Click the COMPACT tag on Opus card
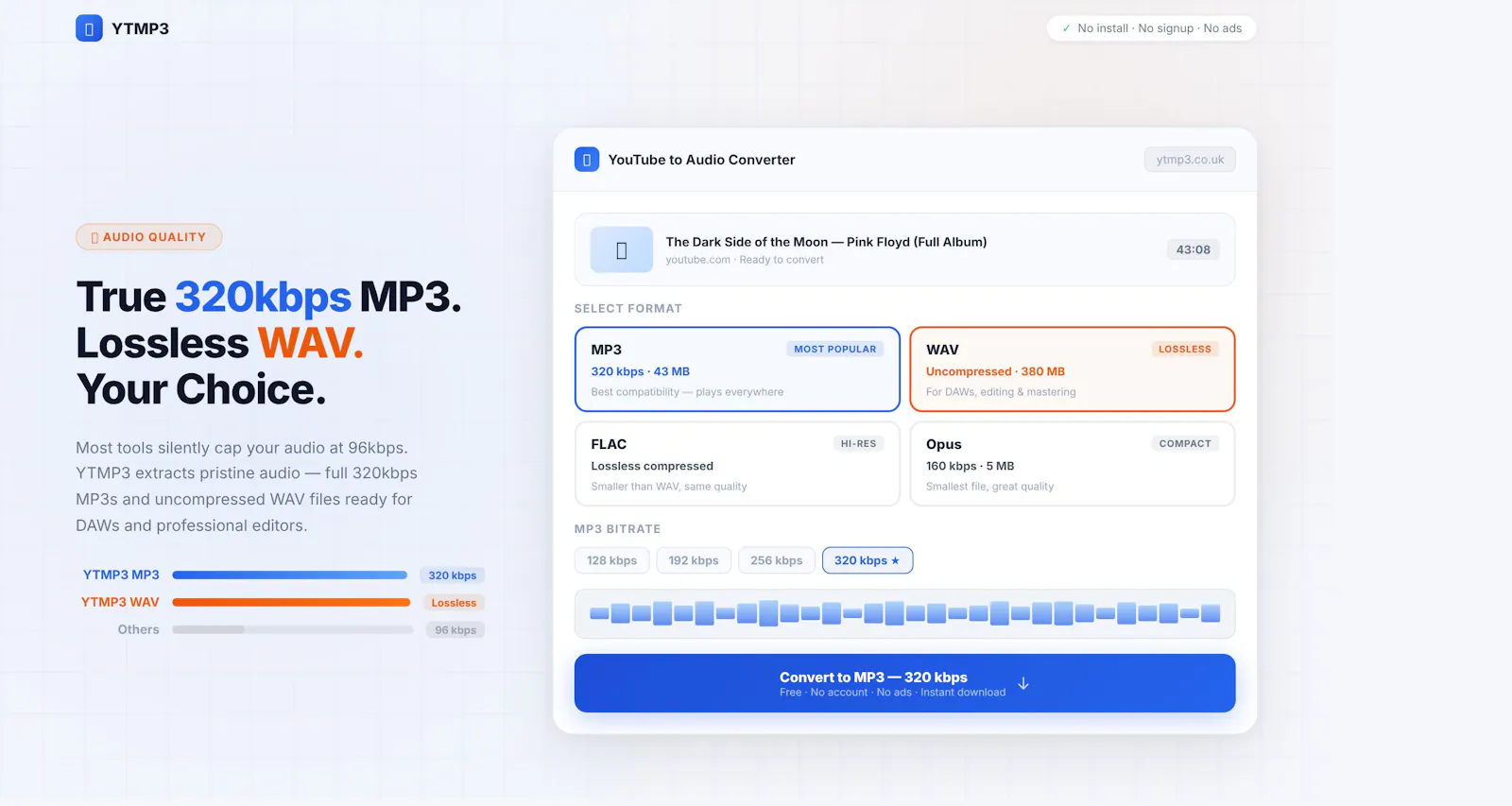Image resolution: width=1512 pixels, height=806 pixels. [1185, 443]
